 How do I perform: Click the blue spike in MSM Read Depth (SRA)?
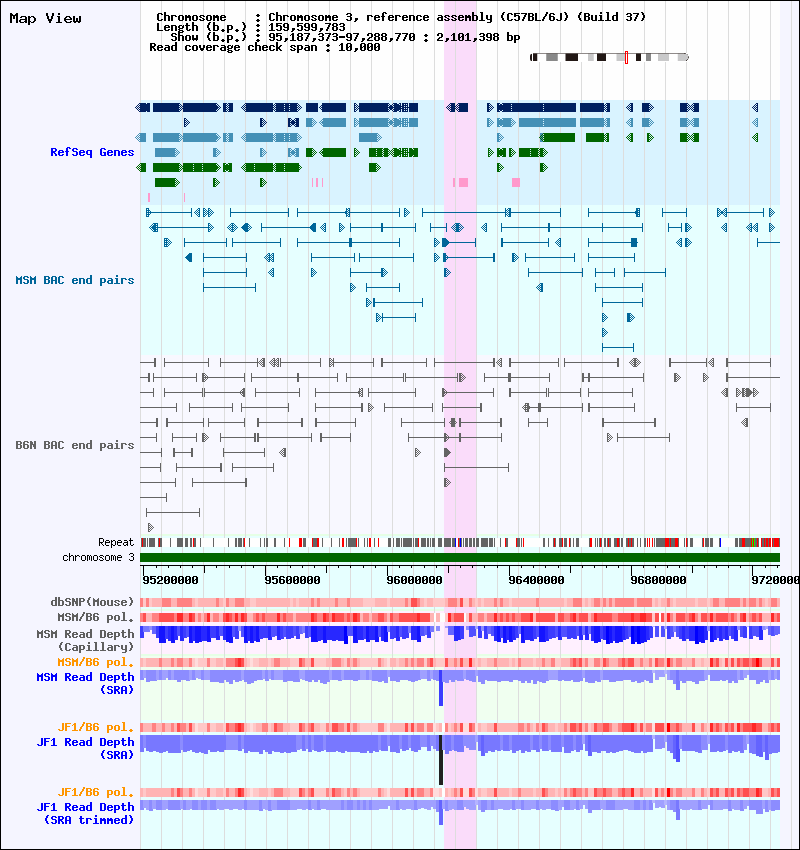tap(441, 688)
